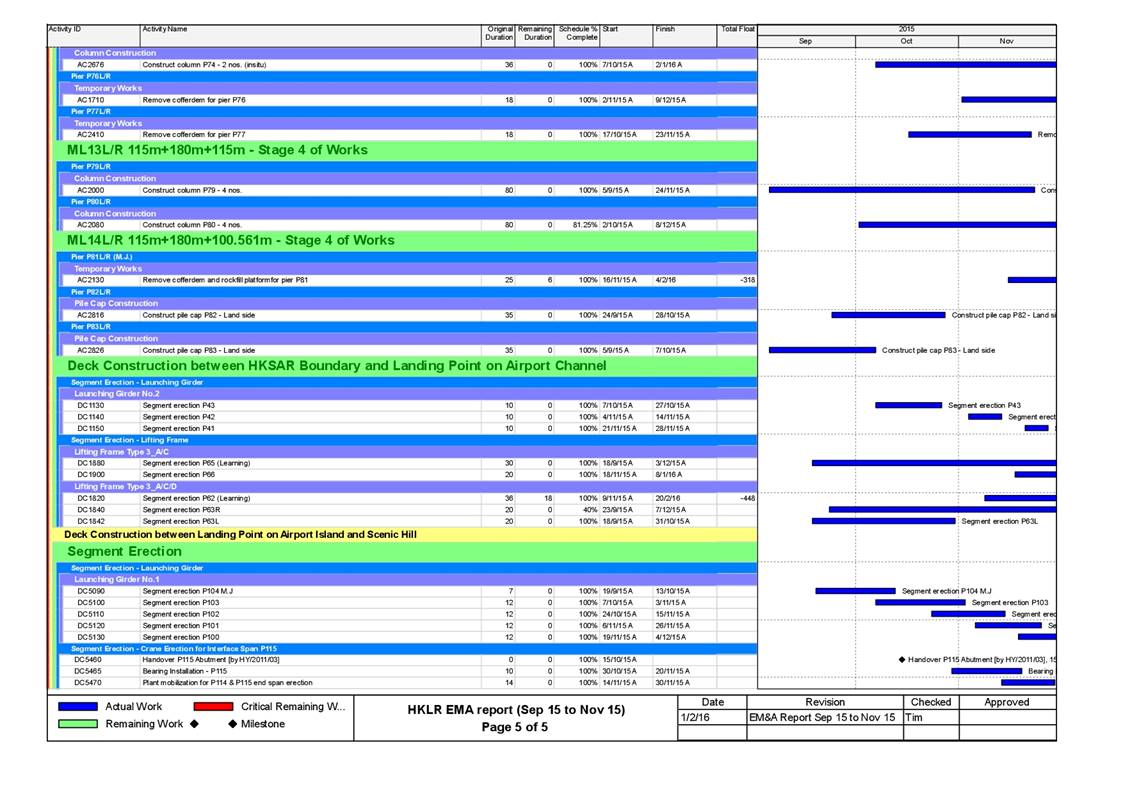Click the Checked by Tim cell

pyautogui.click(x=930, y=717)
